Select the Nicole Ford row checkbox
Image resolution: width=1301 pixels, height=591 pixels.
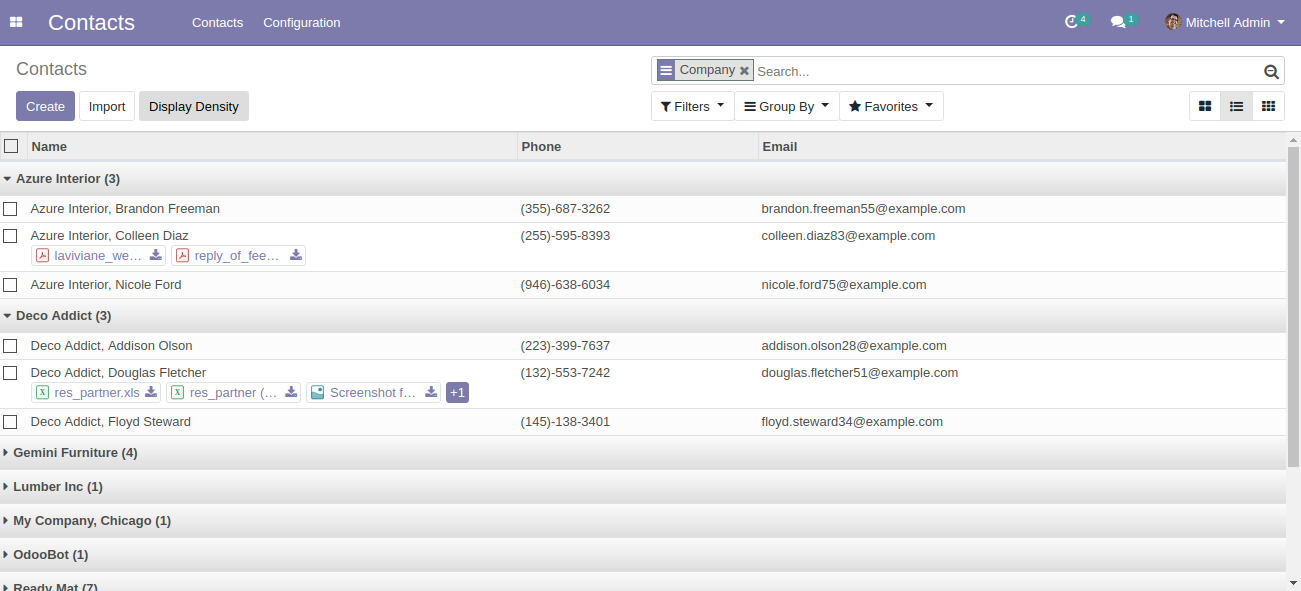tap(10, 285)
